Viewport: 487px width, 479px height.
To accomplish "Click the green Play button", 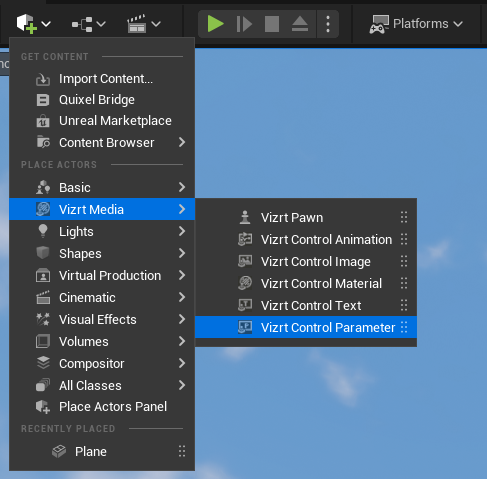I will pos(215,24).
